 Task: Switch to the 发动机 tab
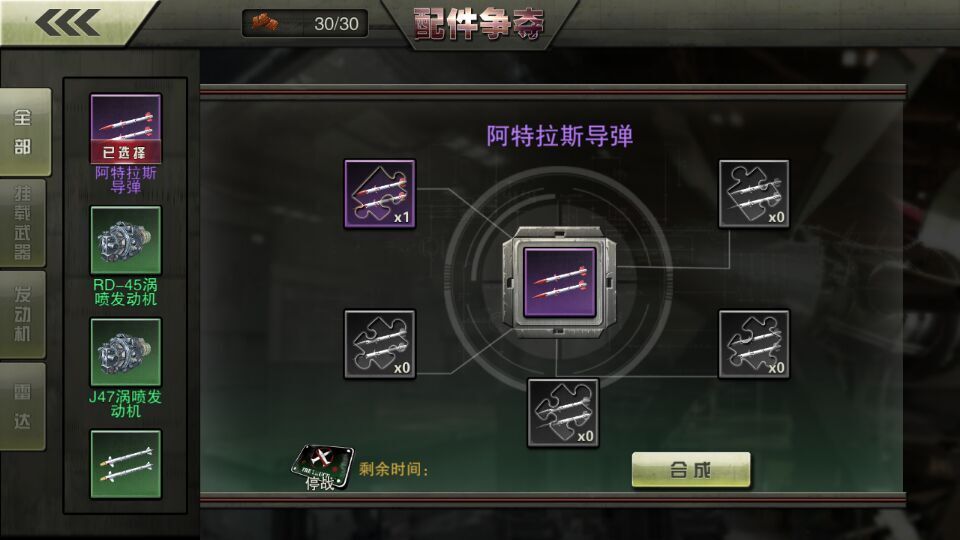tap(23, 314)
